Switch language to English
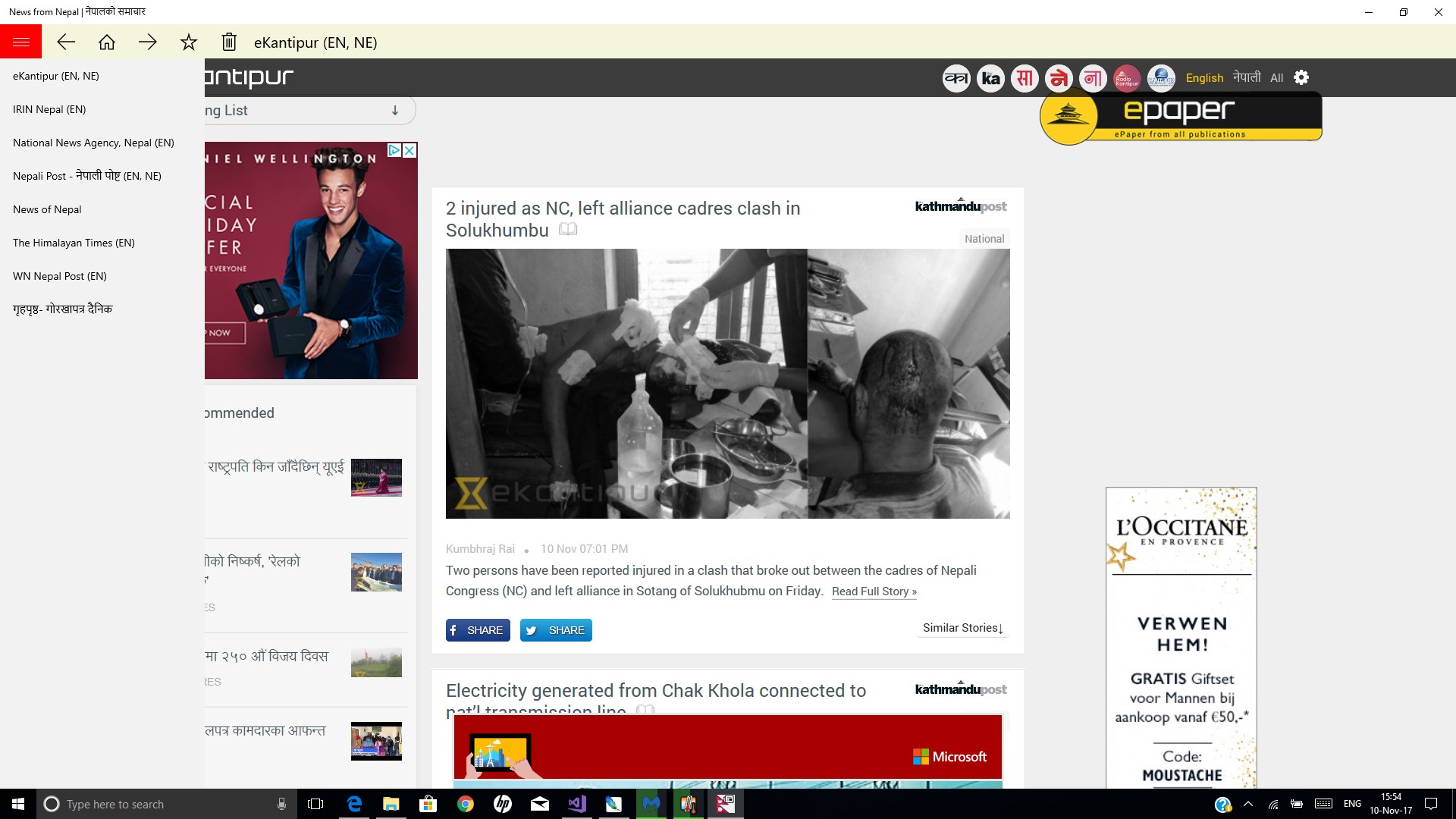 coord(1204,77)
